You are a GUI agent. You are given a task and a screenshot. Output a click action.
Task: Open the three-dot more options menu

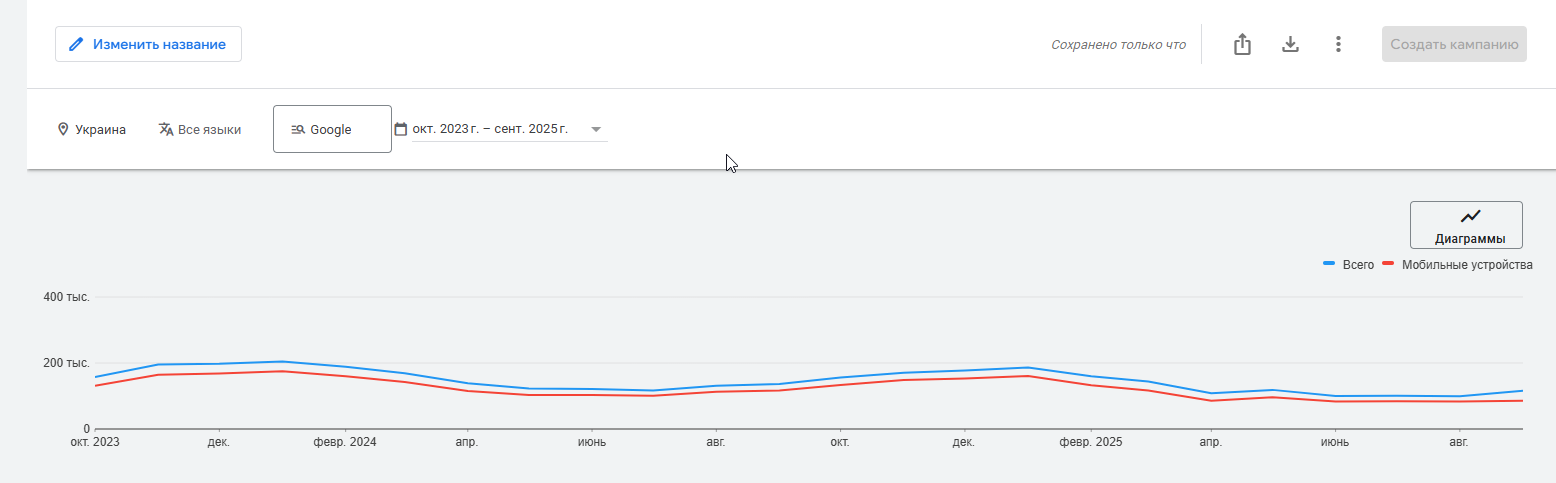[x=1338, y=44]
